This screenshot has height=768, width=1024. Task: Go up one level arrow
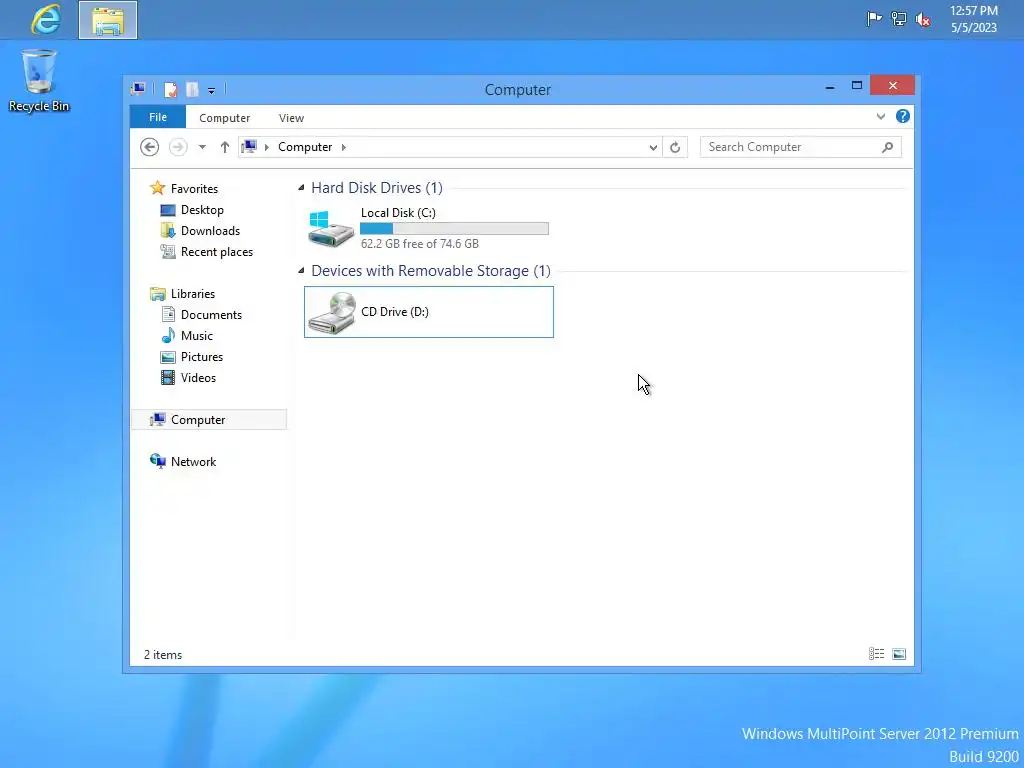225,147
